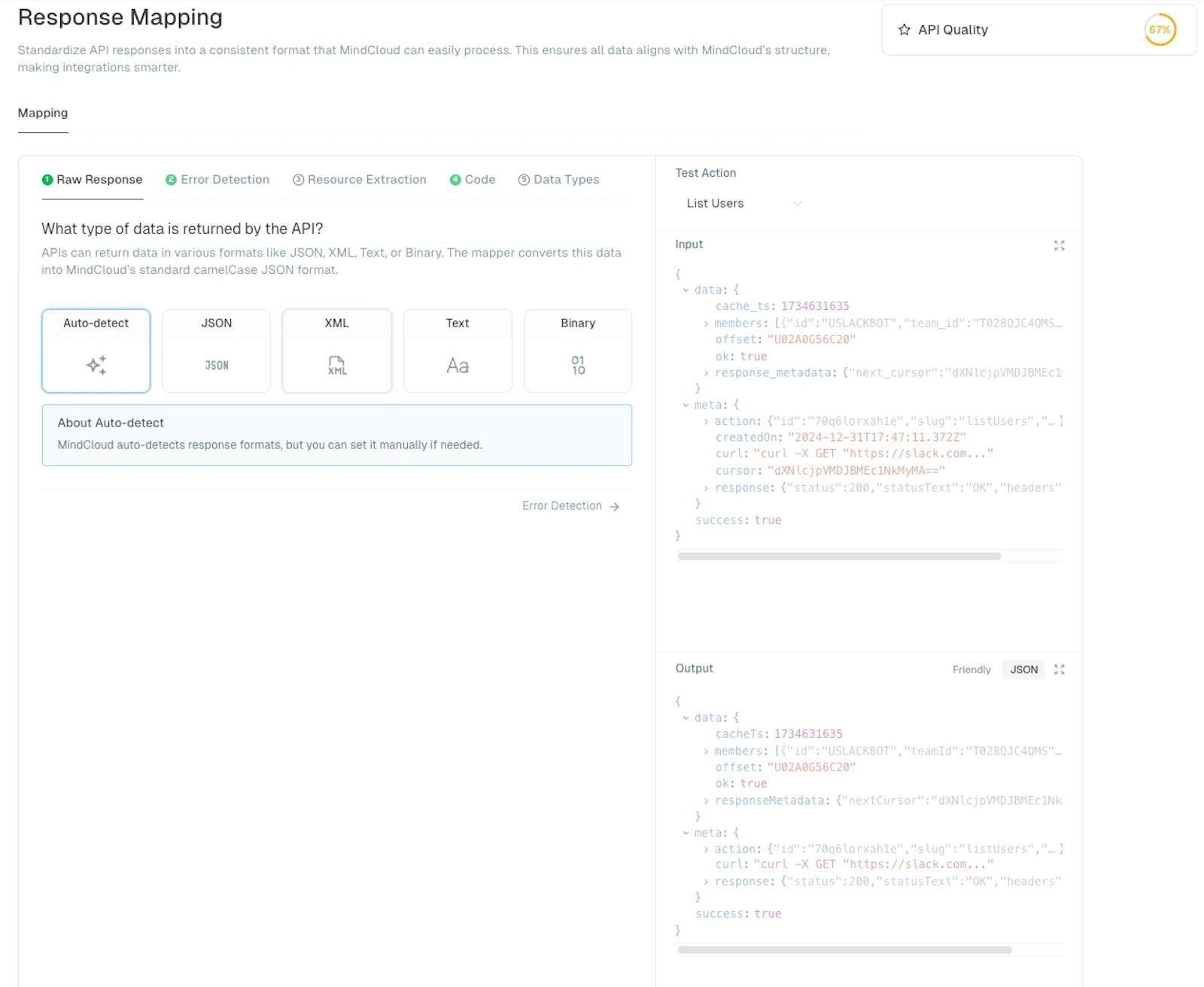Click the Error Detection next link
Image resolution: width=1204 pixels, height=987 pixels.
[571, 506]
